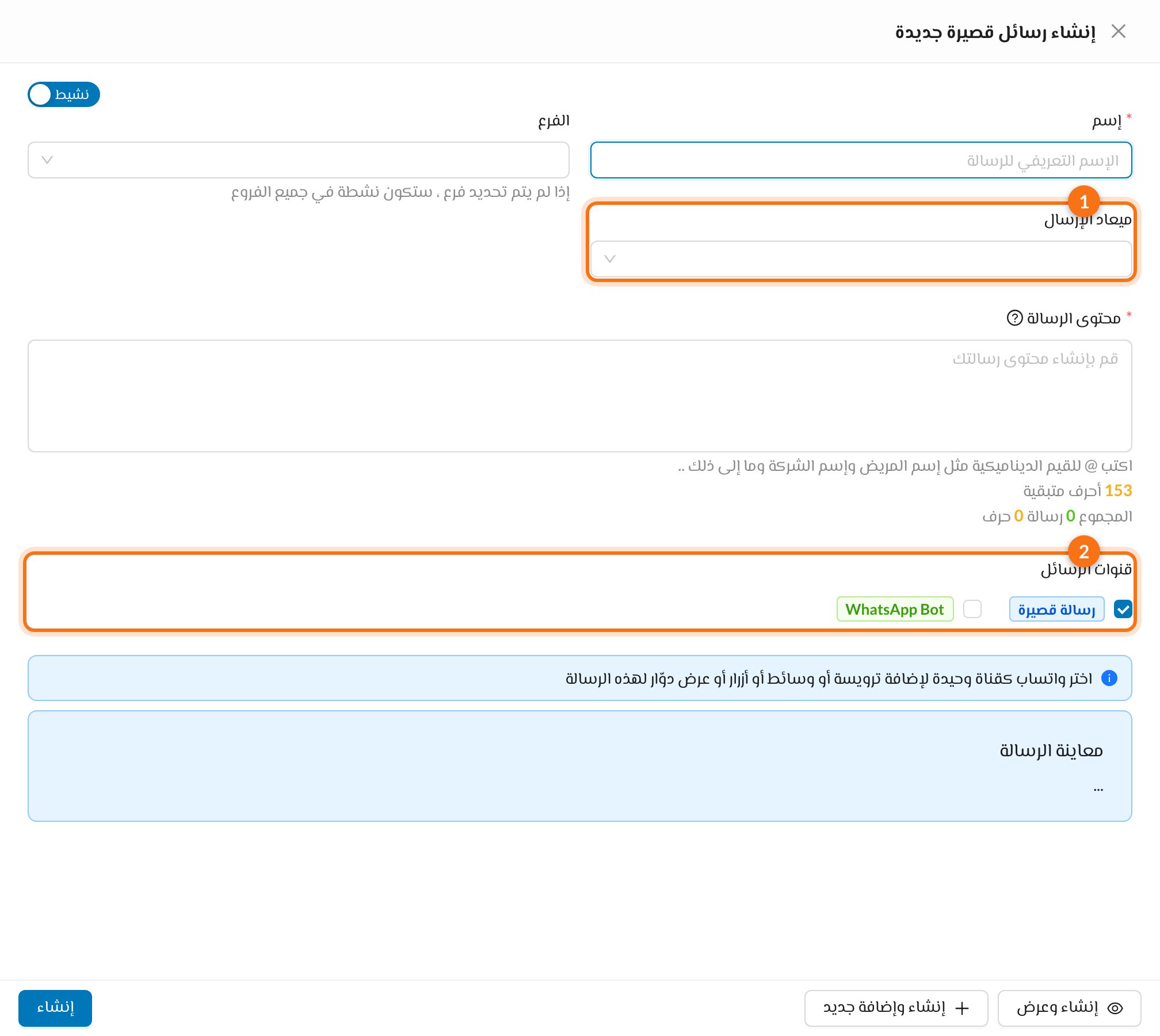Click the معاينة الرسالة preview heading
1160x1036 pixels.
1051,750
